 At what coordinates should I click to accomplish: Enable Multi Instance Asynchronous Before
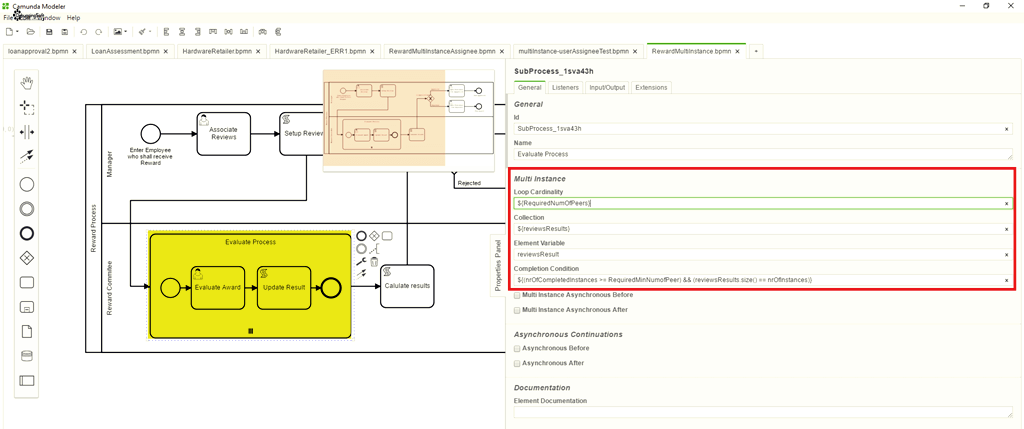click(517, 294)
